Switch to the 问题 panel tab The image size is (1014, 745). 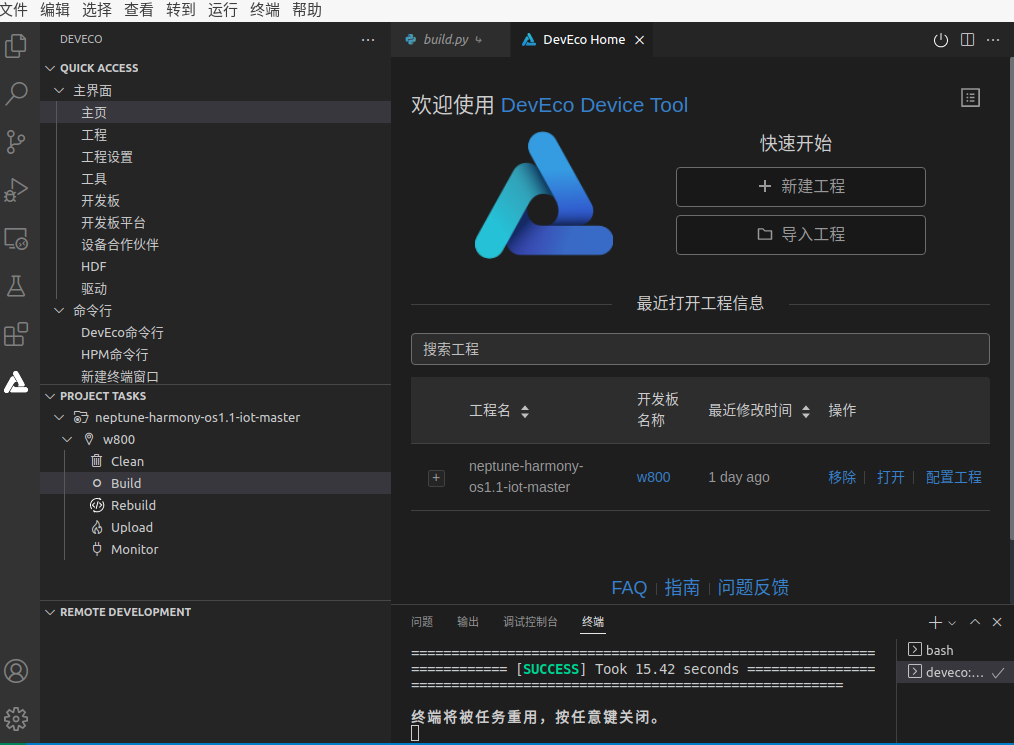pyautogui.click(x=422, y=622)
